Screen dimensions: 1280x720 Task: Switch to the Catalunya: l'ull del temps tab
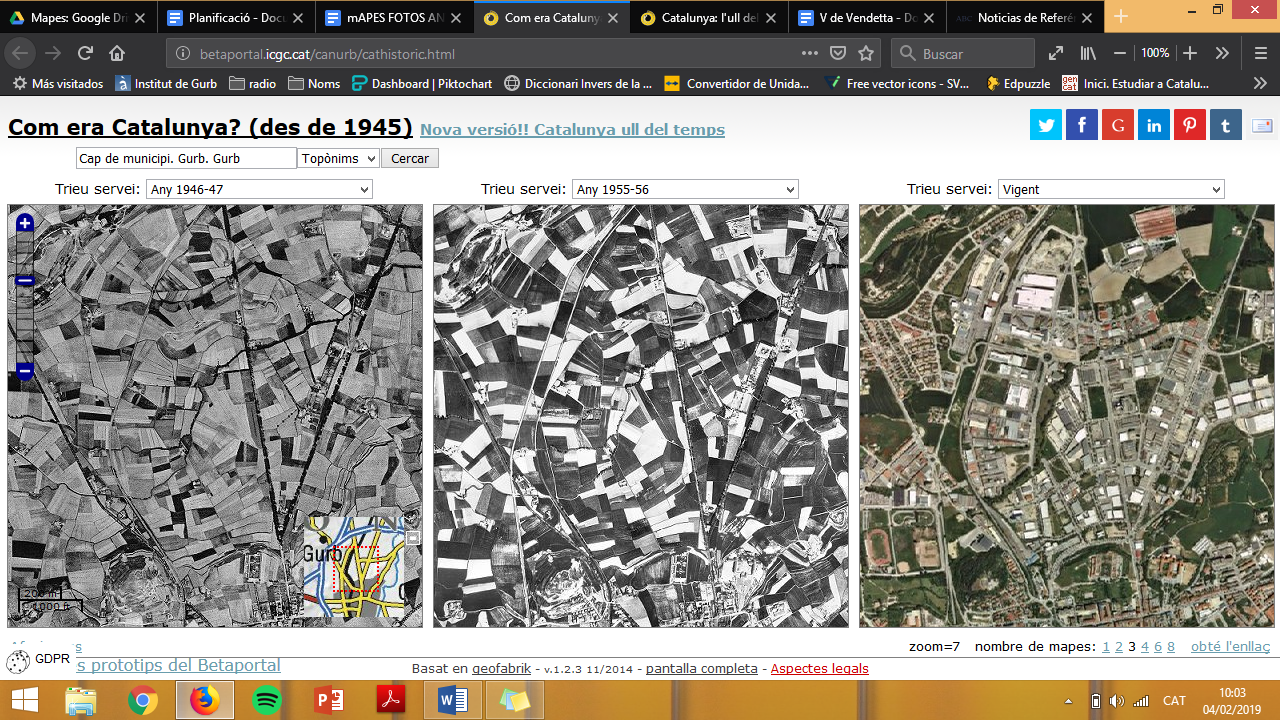711,18
